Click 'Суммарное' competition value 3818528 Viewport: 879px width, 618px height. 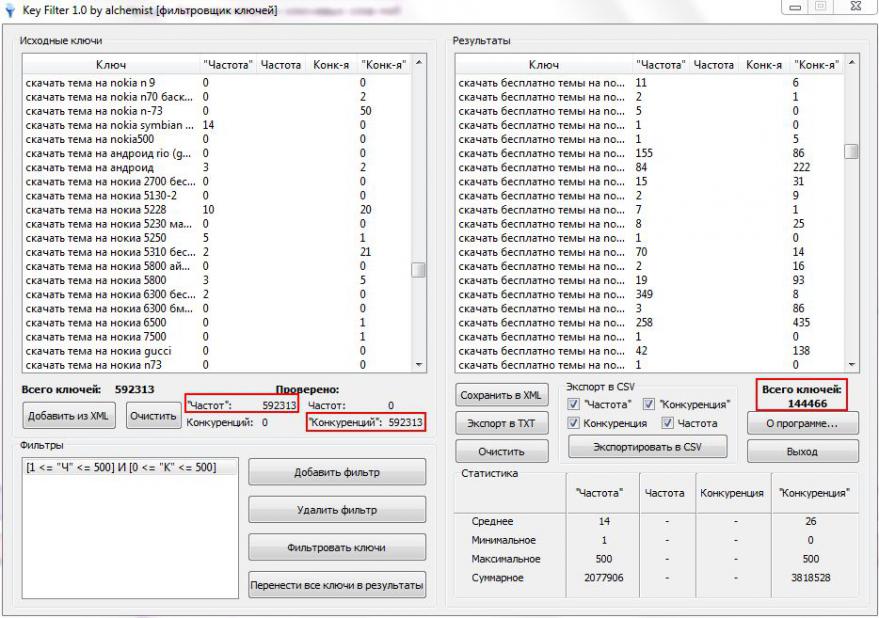coord(811,578)
